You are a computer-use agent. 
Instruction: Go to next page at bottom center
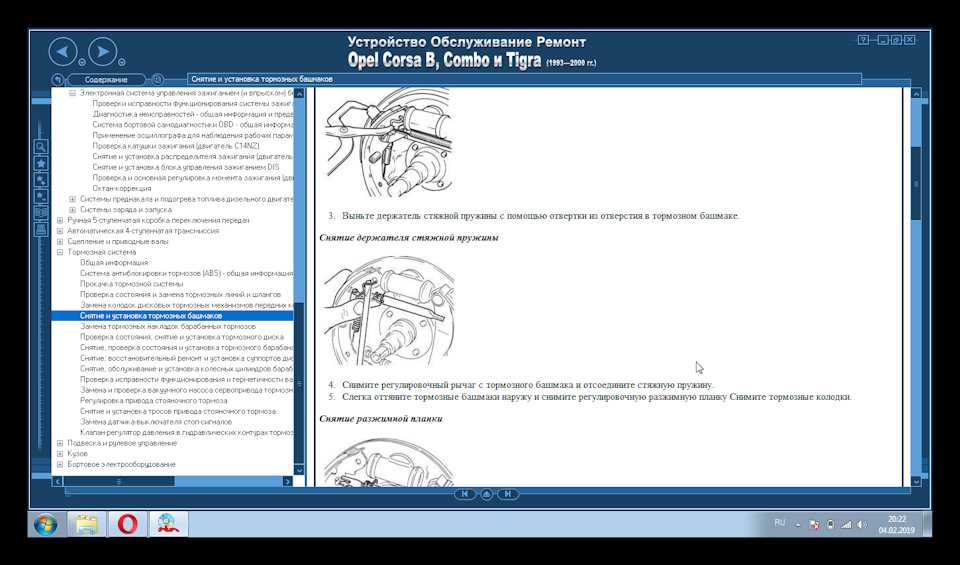508,493
